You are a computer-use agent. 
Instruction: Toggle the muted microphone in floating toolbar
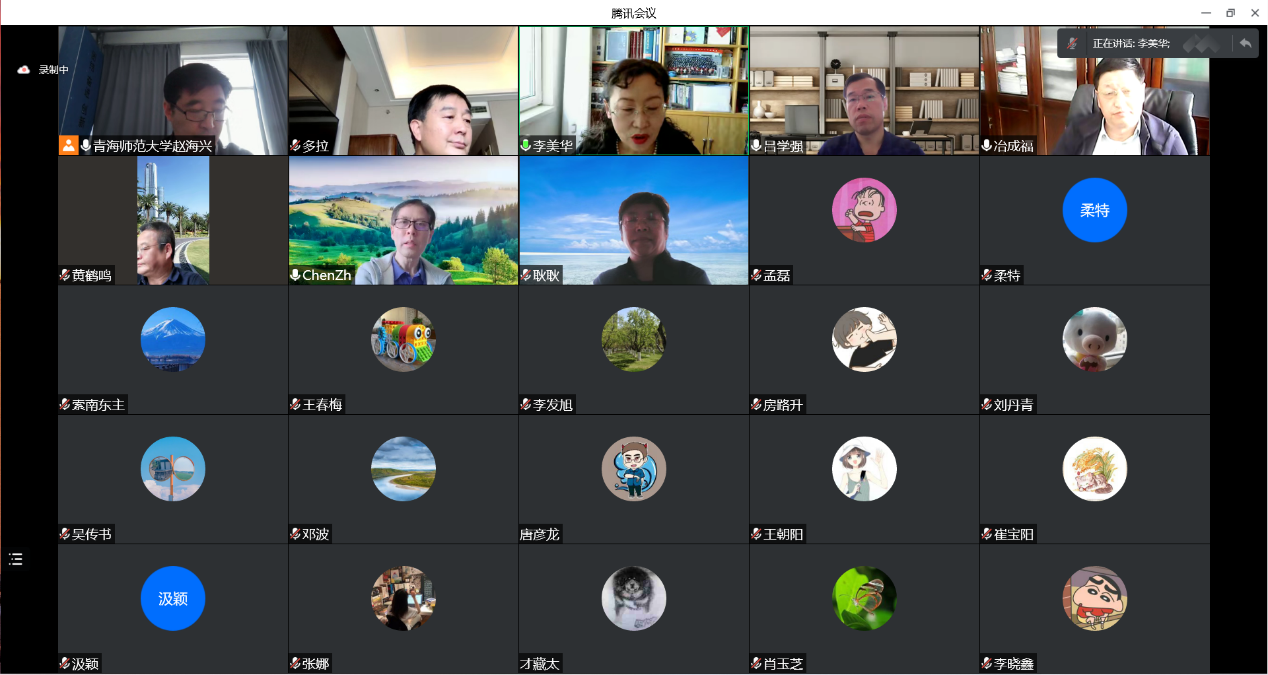pyautogui.click(x=1073, y=43)
